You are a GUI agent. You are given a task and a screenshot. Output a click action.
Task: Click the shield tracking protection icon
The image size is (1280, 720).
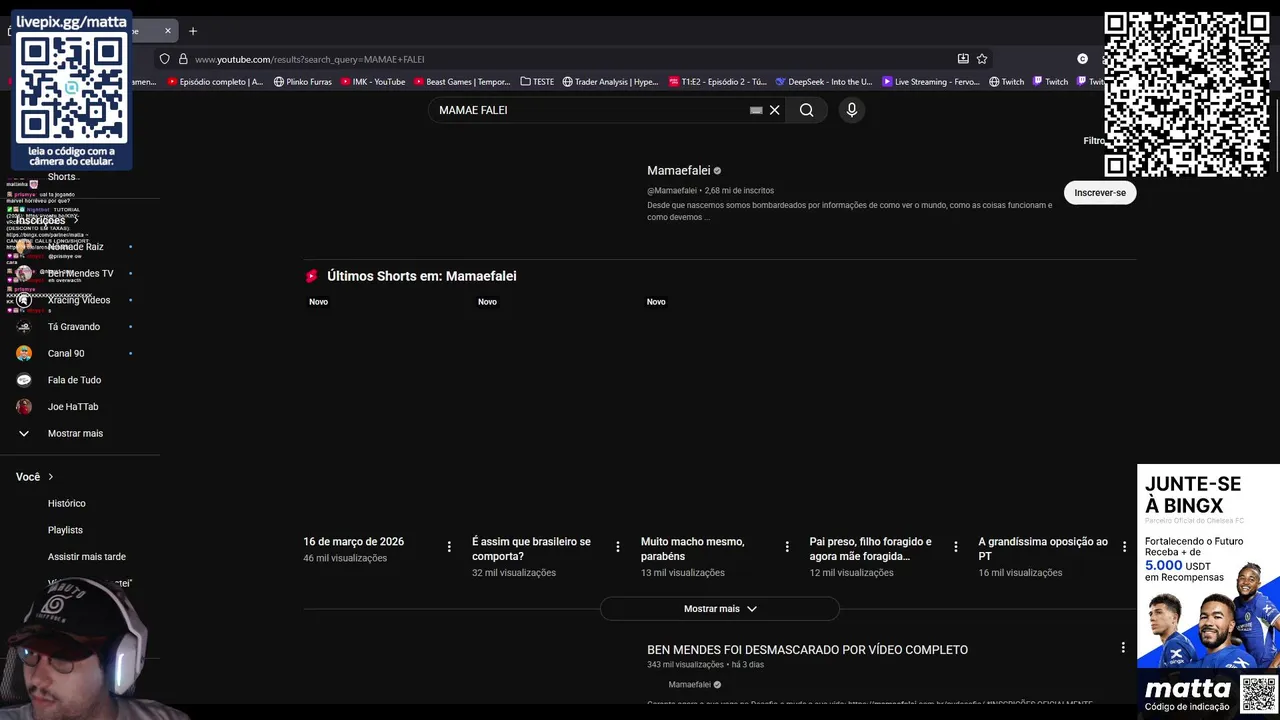165,59
